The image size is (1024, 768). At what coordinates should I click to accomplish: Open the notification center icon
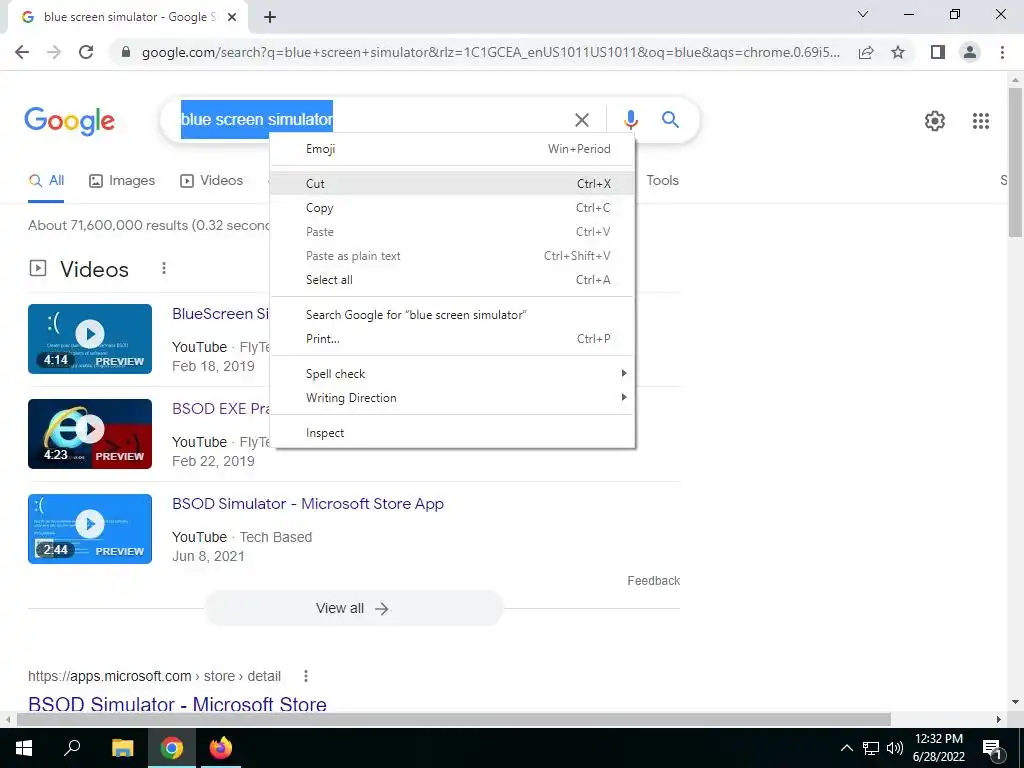click(x=992, y=748)
